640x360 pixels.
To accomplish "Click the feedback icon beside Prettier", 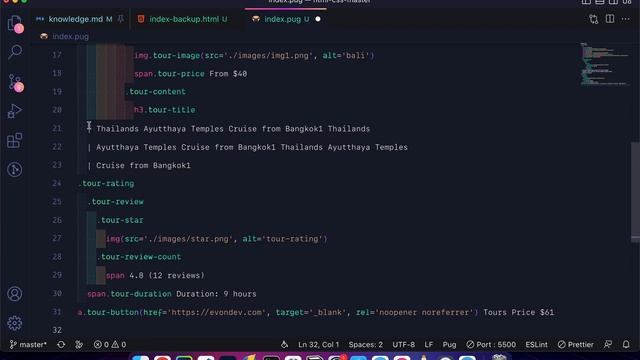I will [x=608, y=344].
